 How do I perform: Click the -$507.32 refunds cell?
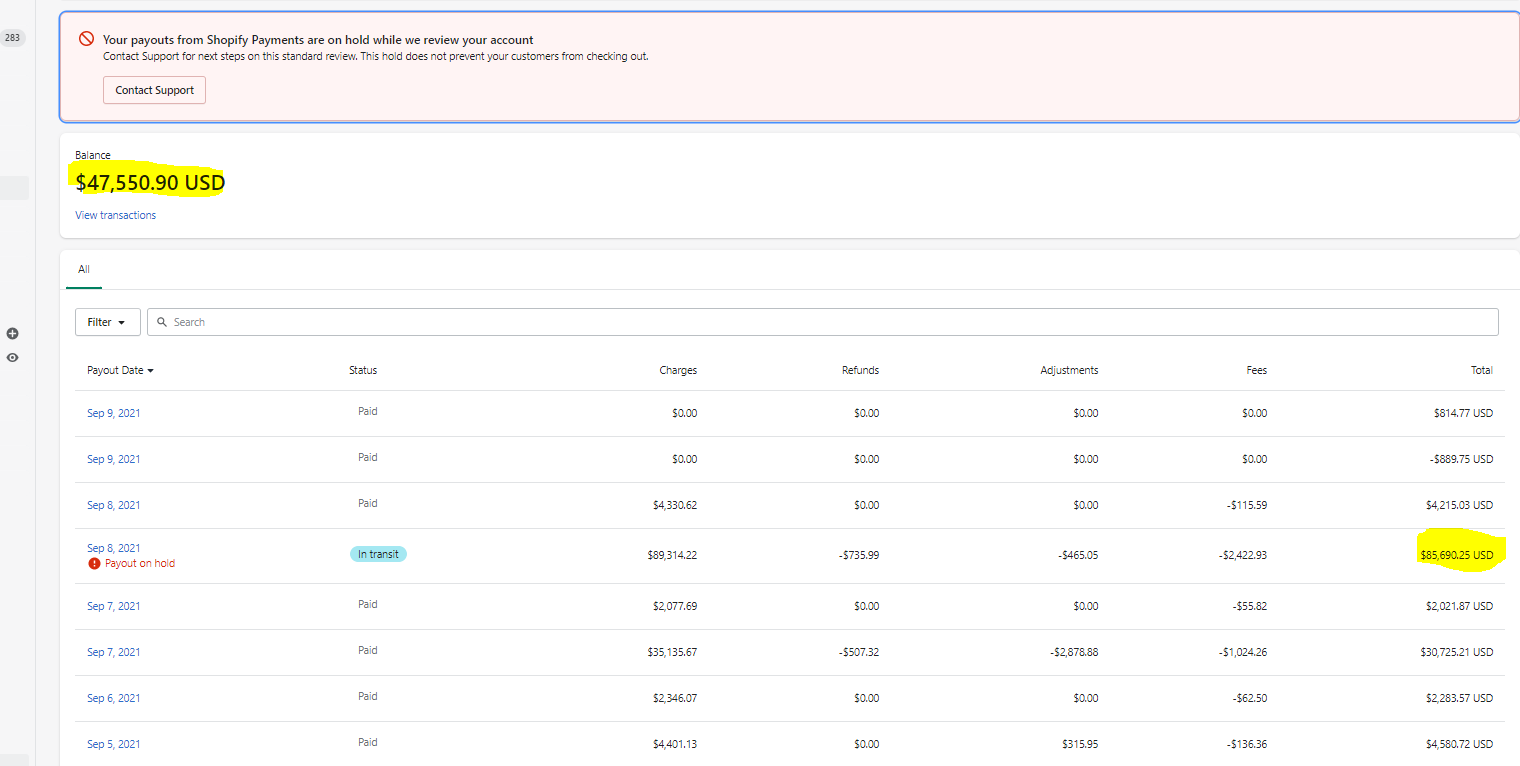click(857, 652)
